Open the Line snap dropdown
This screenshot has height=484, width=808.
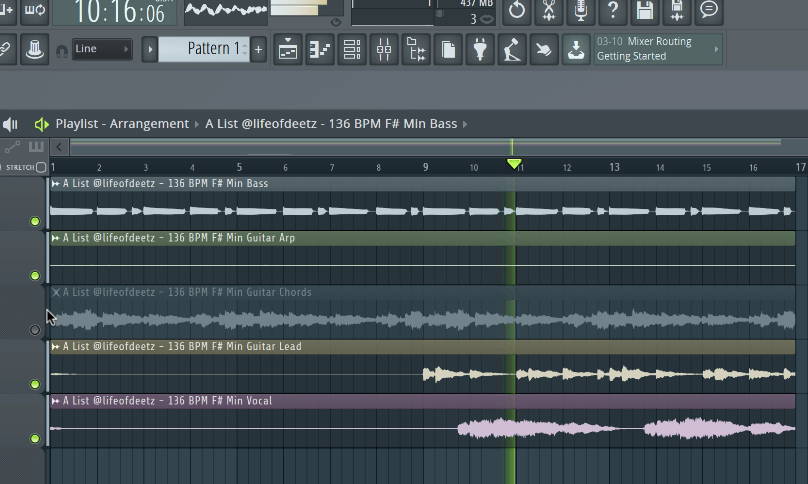click(x=102, y=49)
